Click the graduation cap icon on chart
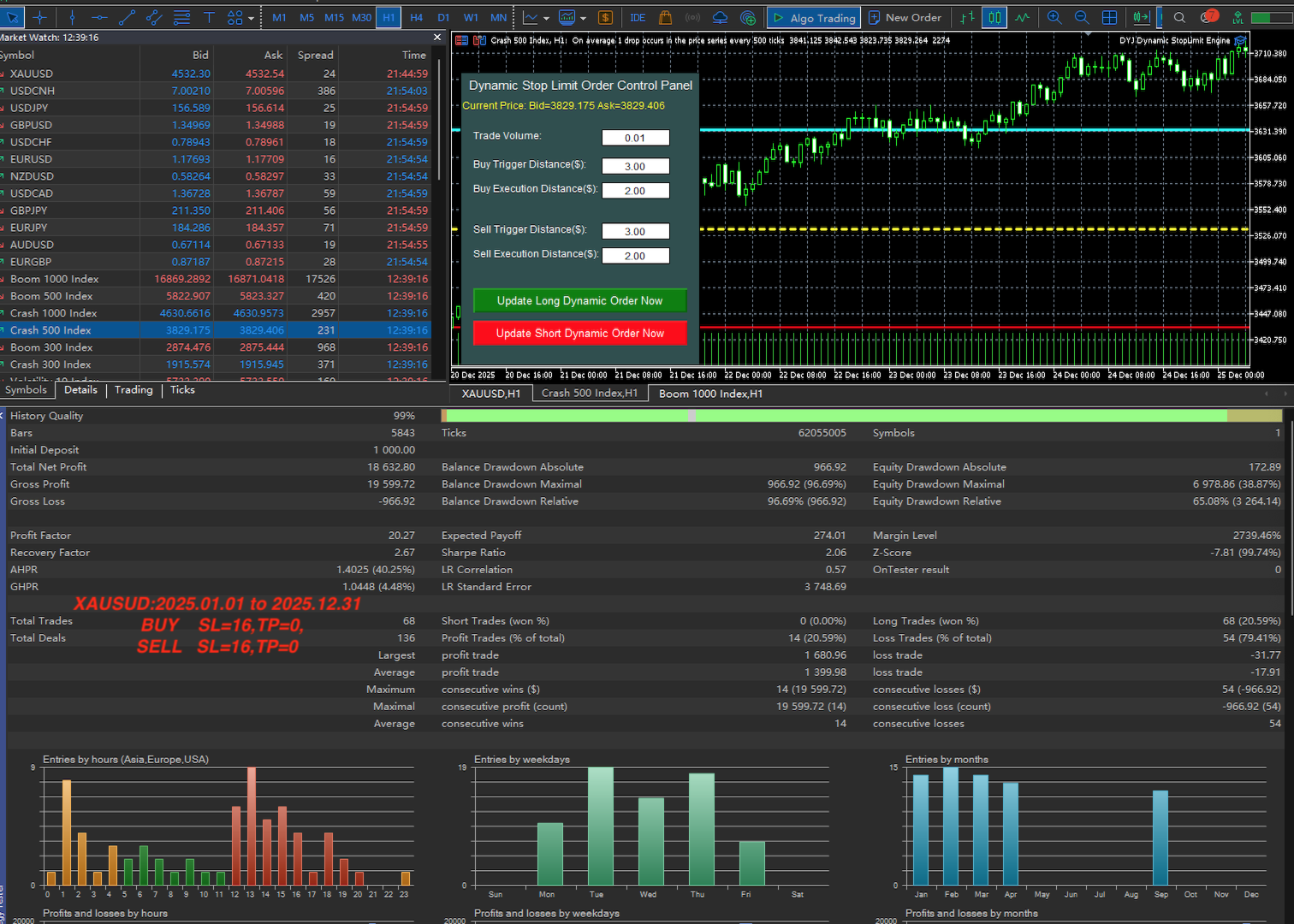This screenshot has height=924, width=1294. 1240,40
